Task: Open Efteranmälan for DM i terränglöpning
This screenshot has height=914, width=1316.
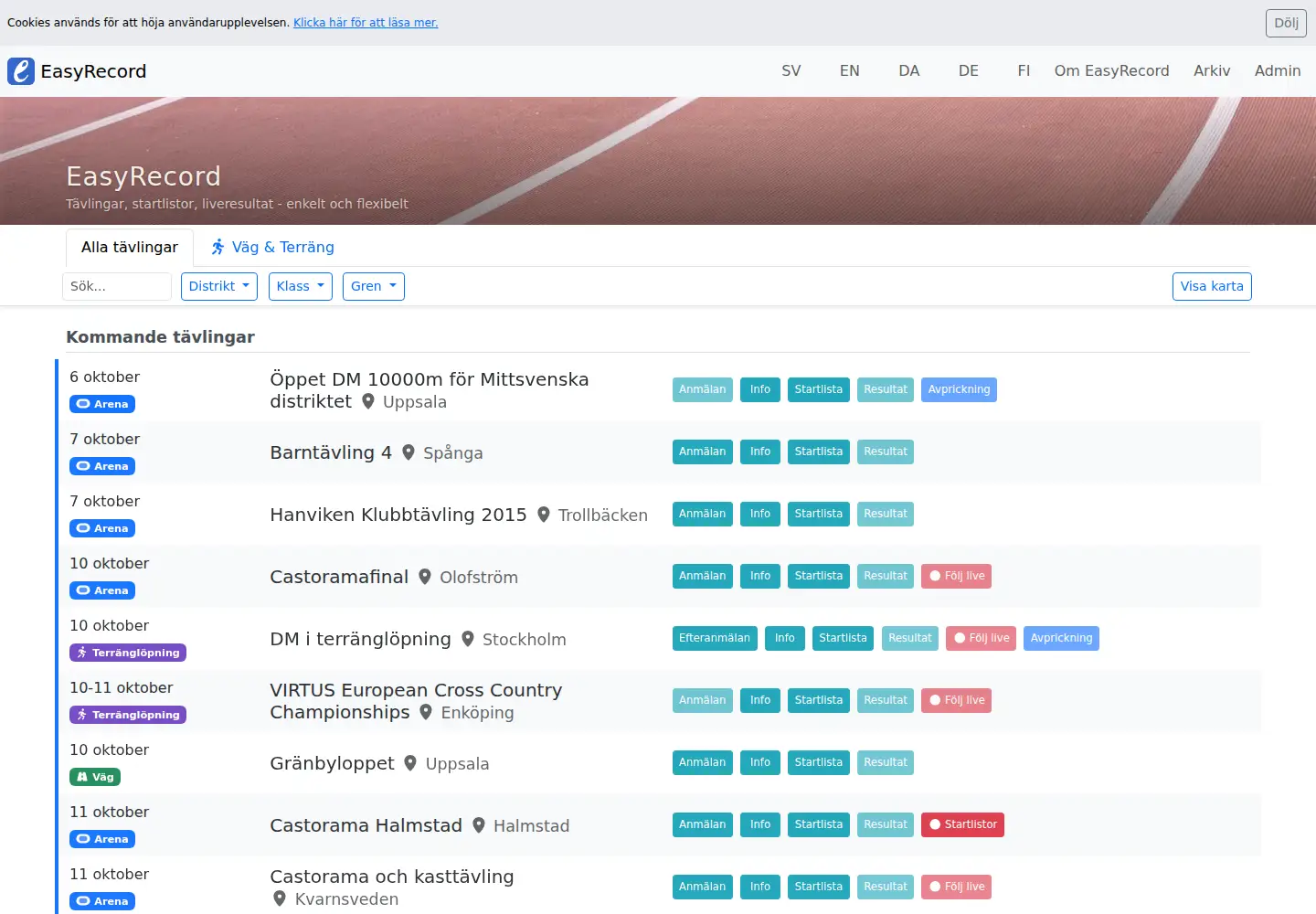Action: (715, 638)
